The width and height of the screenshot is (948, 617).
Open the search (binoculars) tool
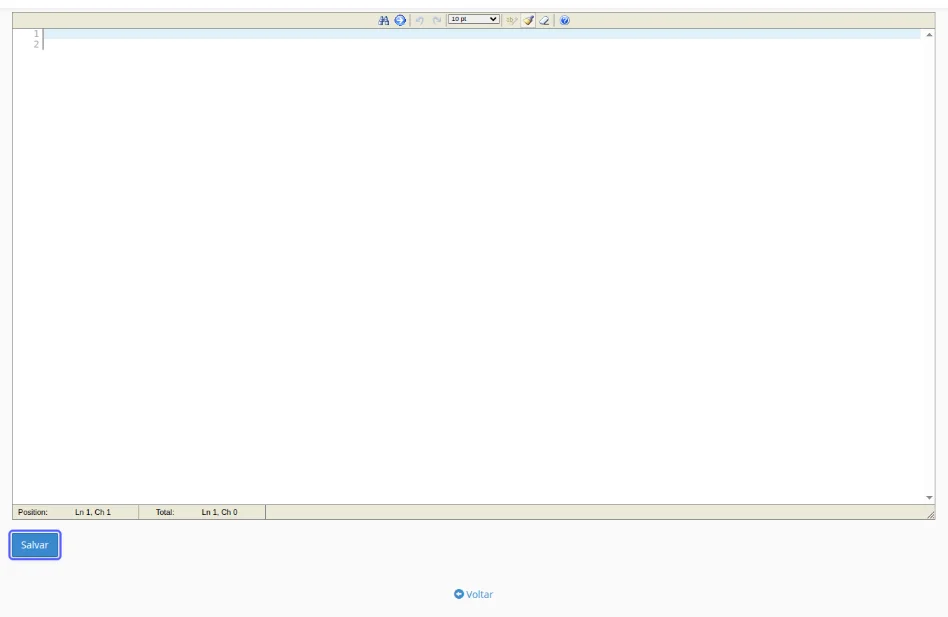pos(383,21)
